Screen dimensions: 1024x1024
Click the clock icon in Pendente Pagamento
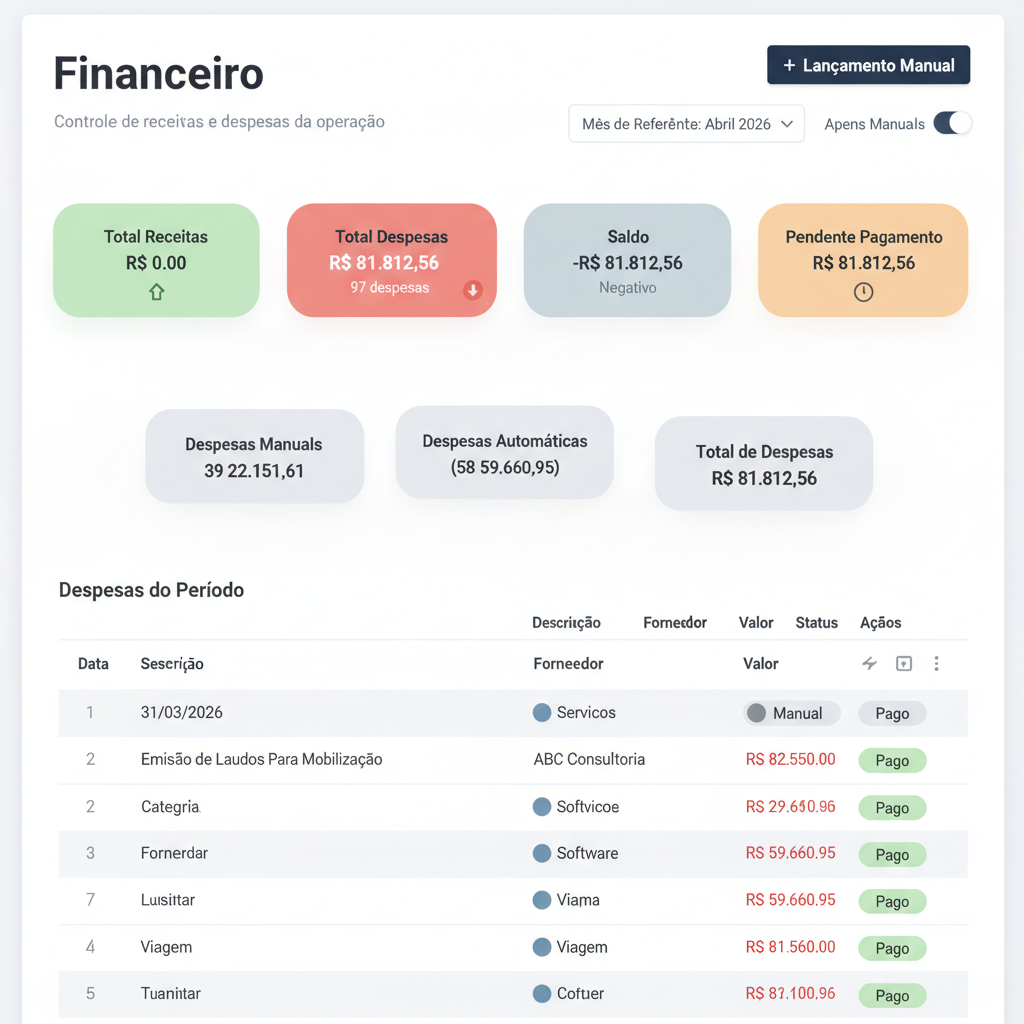[863, 291]
